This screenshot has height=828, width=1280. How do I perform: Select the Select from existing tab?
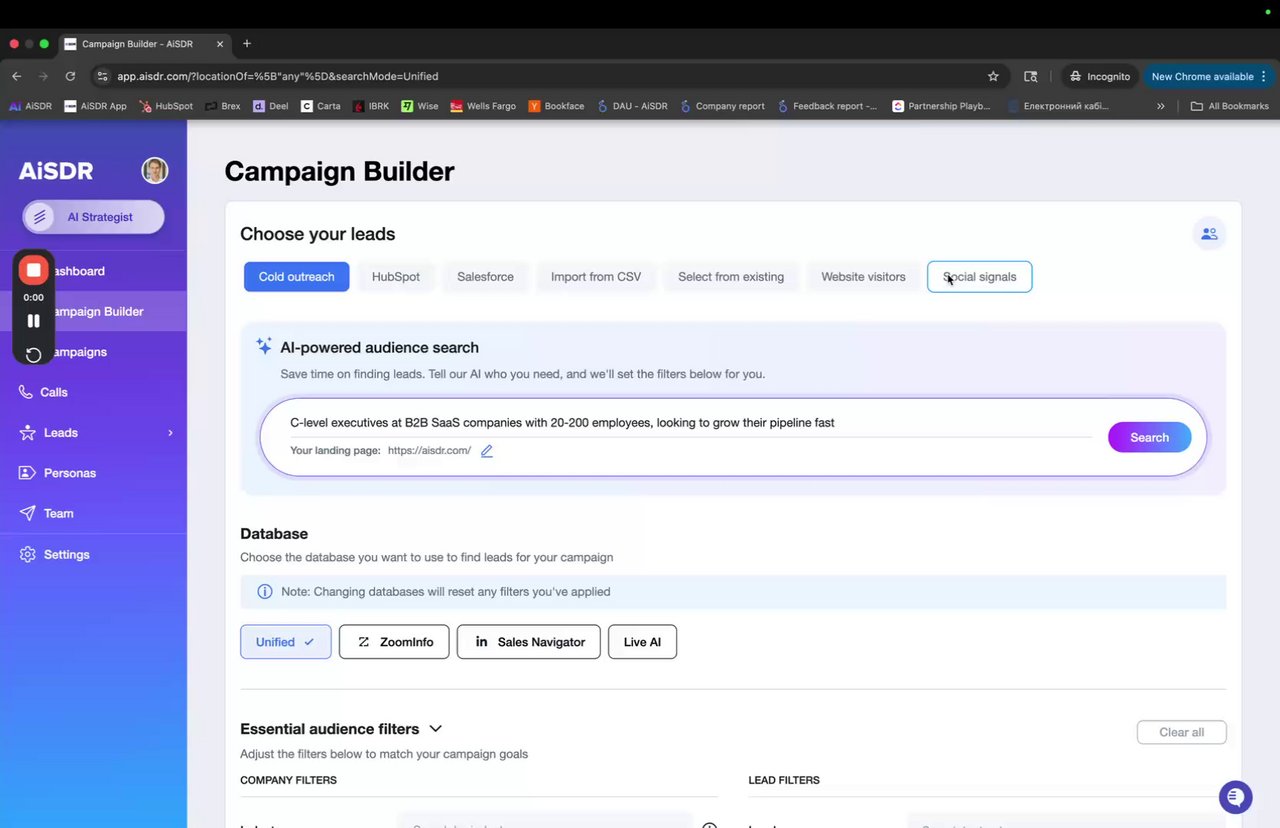[x=731, y=277]
